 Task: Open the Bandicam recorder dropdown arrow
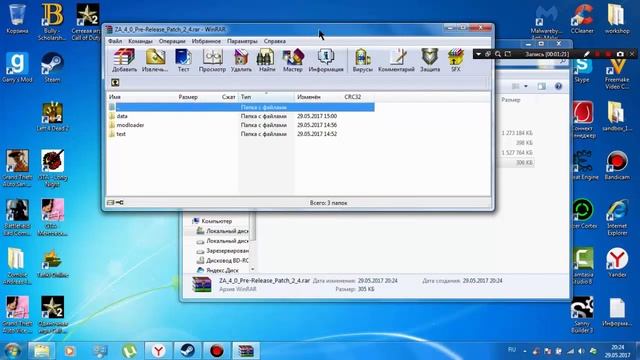tap(478, 54)
